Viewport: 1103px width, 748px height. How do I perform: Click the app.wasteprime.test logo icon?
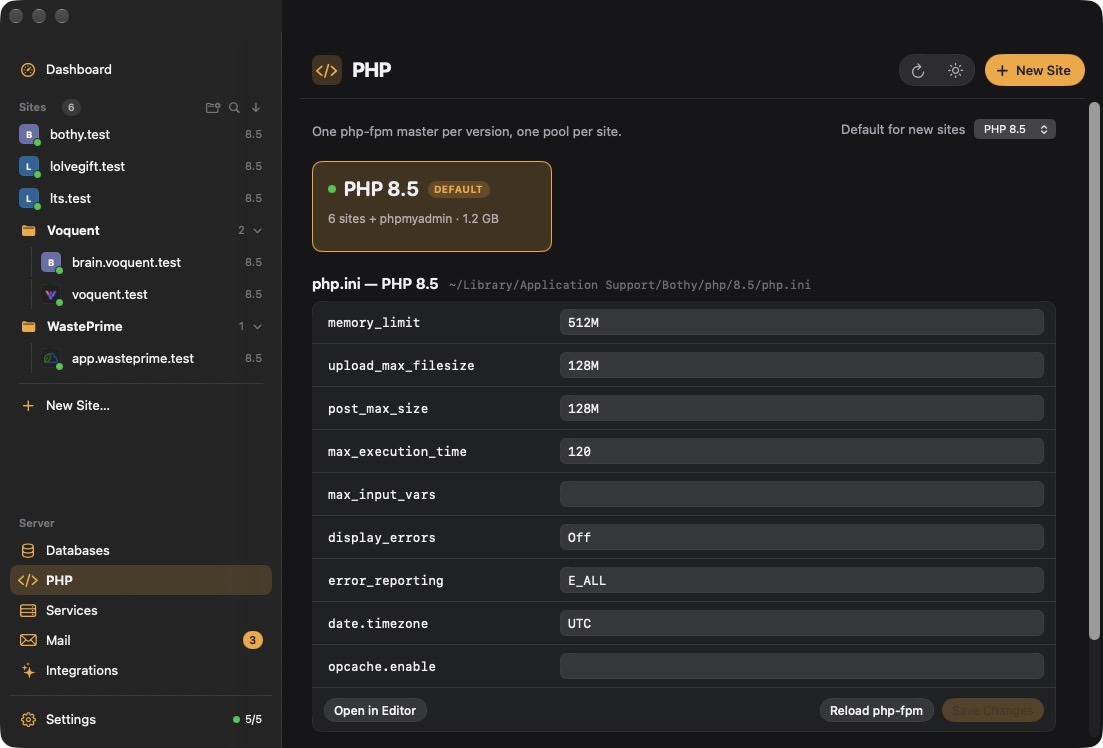[51, 358]
